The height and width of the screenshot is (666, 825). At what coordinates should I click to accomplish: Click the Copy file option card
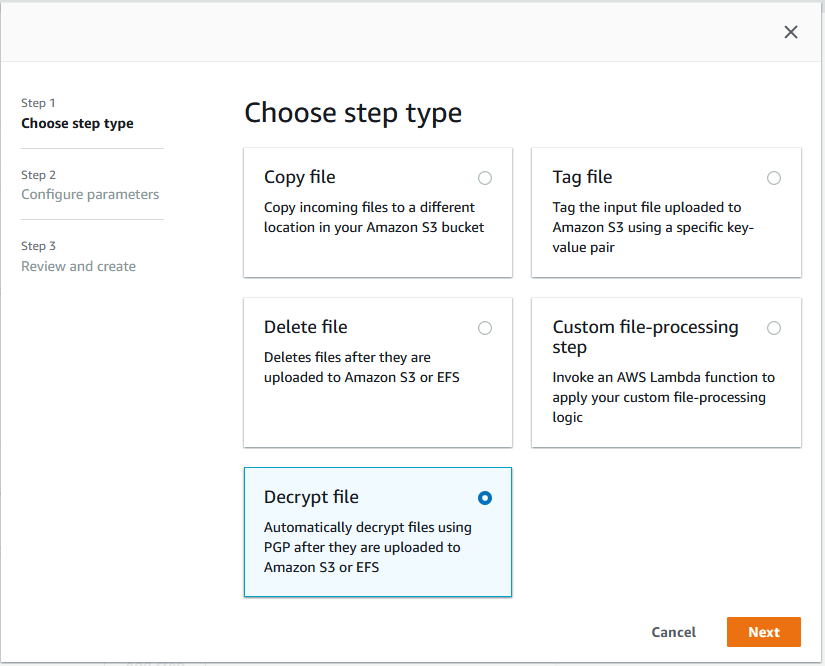click(377, 212)
